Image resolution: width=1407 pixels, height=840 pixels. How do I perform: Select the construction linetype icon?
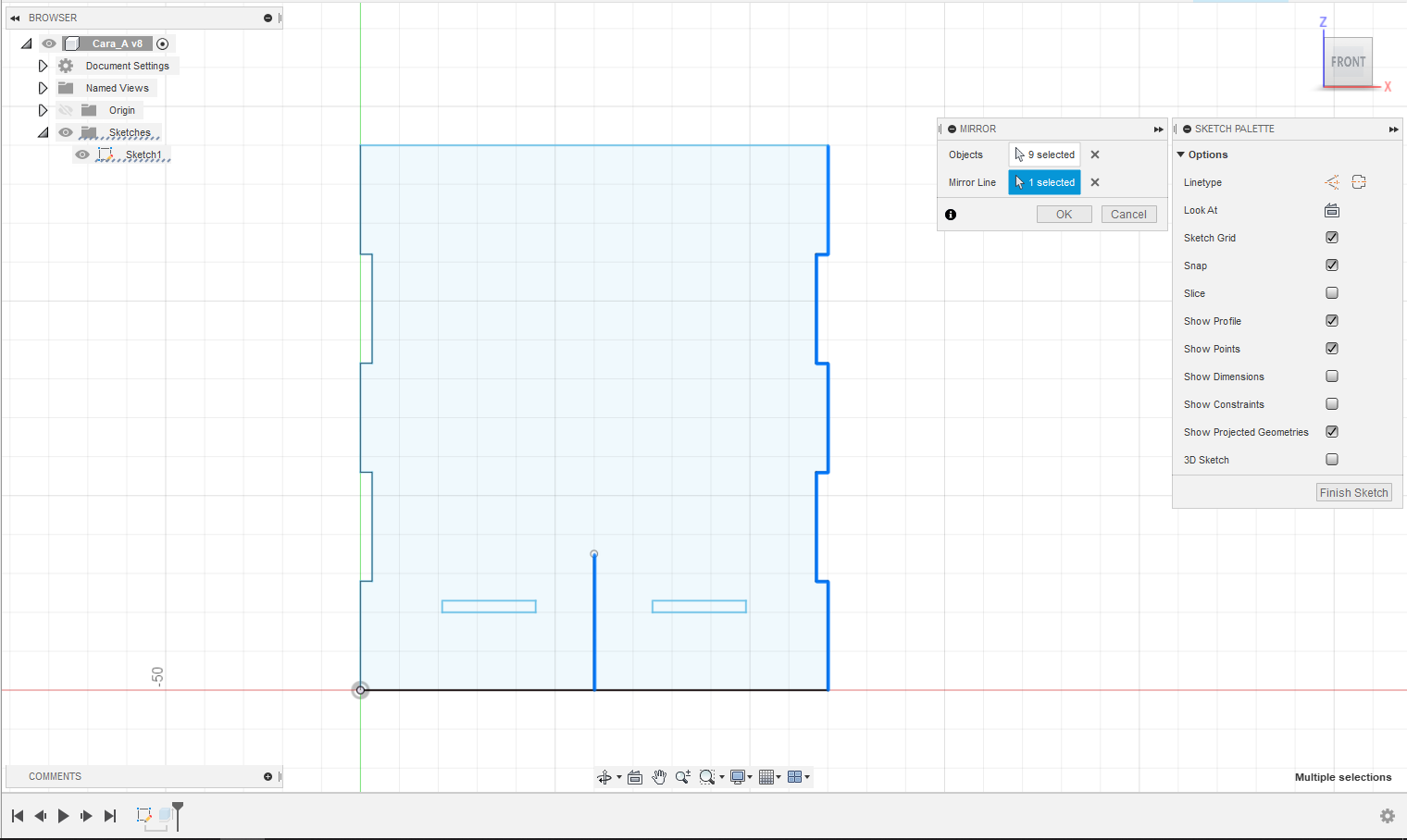tap(1332, 182)
